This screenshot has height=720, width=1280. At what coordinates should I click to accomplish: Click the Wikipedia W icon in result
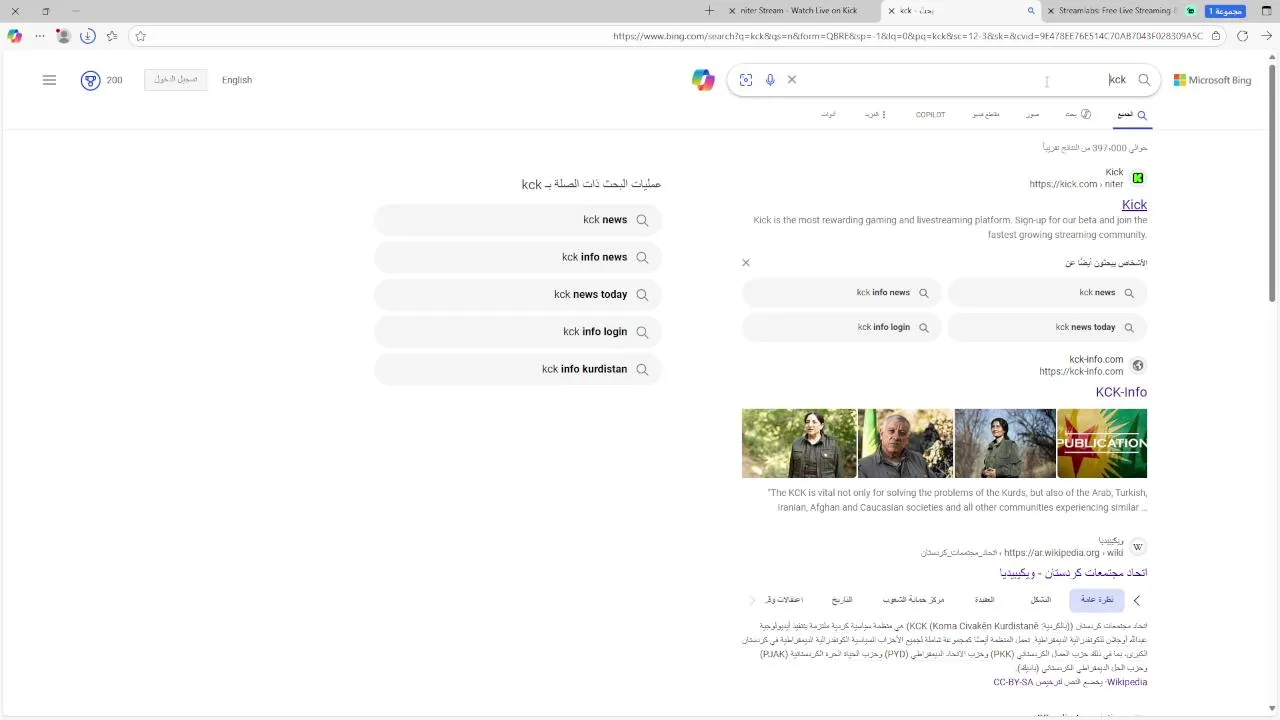click(1138, 547)
